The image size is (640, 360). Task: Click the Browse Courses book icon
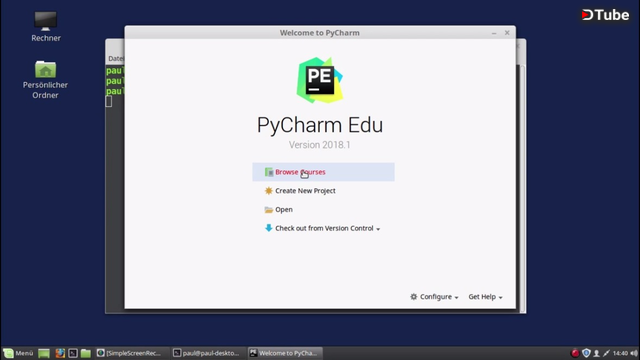pos(269,172)
